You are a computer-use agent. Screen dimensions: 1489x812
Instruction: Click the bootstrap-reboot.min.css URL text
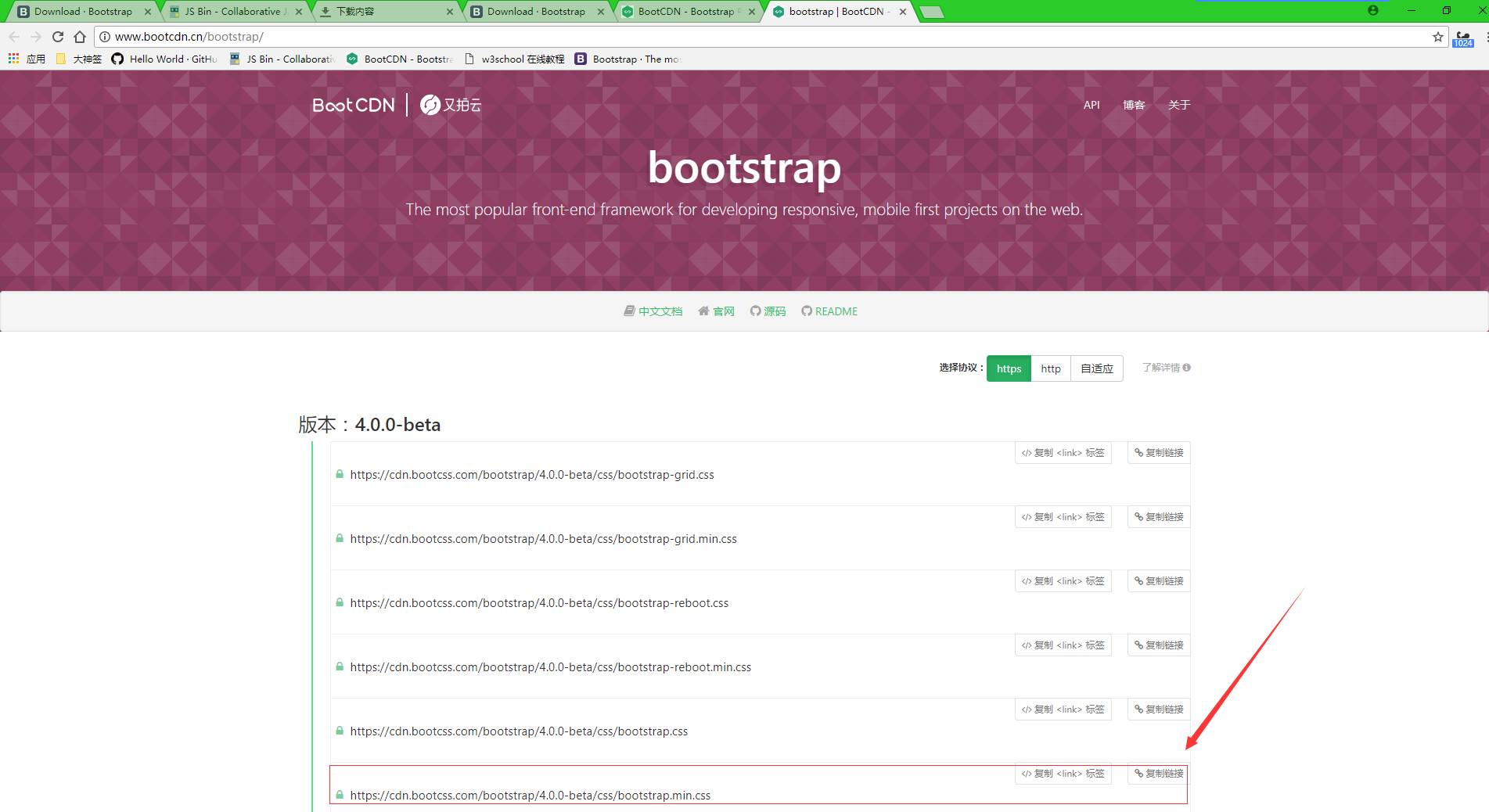[551, 667]
